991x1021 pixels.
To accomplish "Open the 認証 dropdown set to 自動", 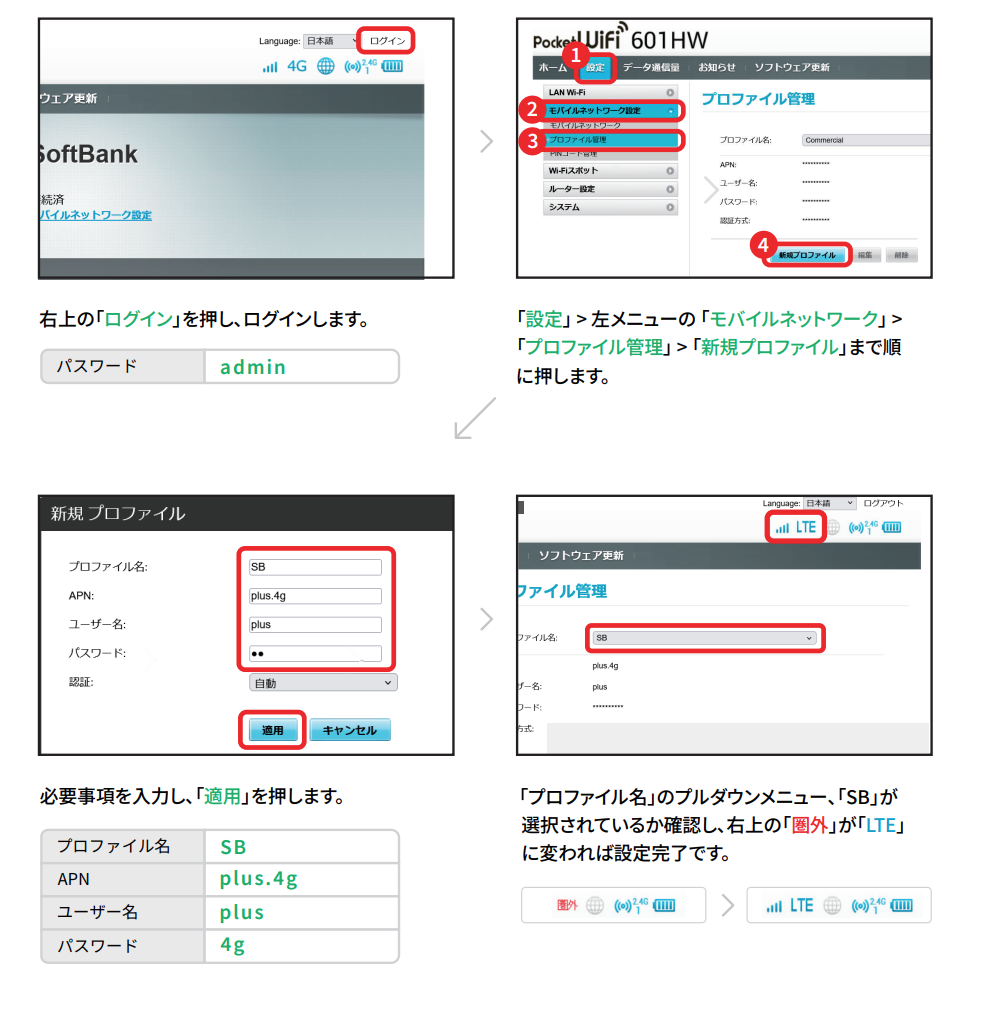I will tap(322, 683).
